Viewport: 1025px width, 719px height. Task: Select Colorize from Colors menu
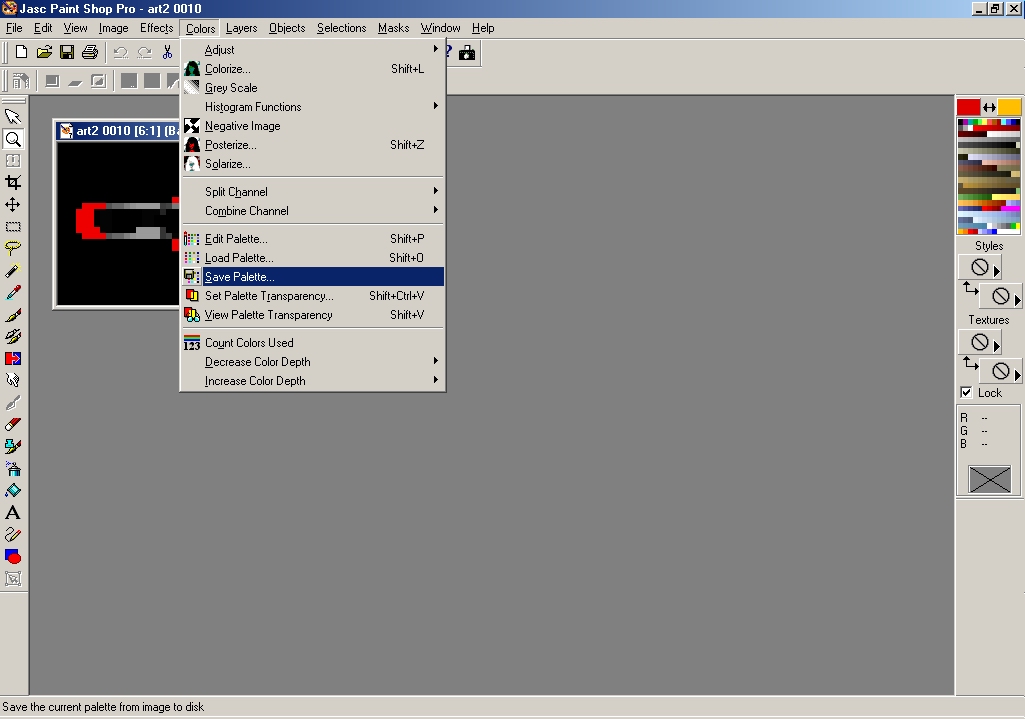click(312, 69)
